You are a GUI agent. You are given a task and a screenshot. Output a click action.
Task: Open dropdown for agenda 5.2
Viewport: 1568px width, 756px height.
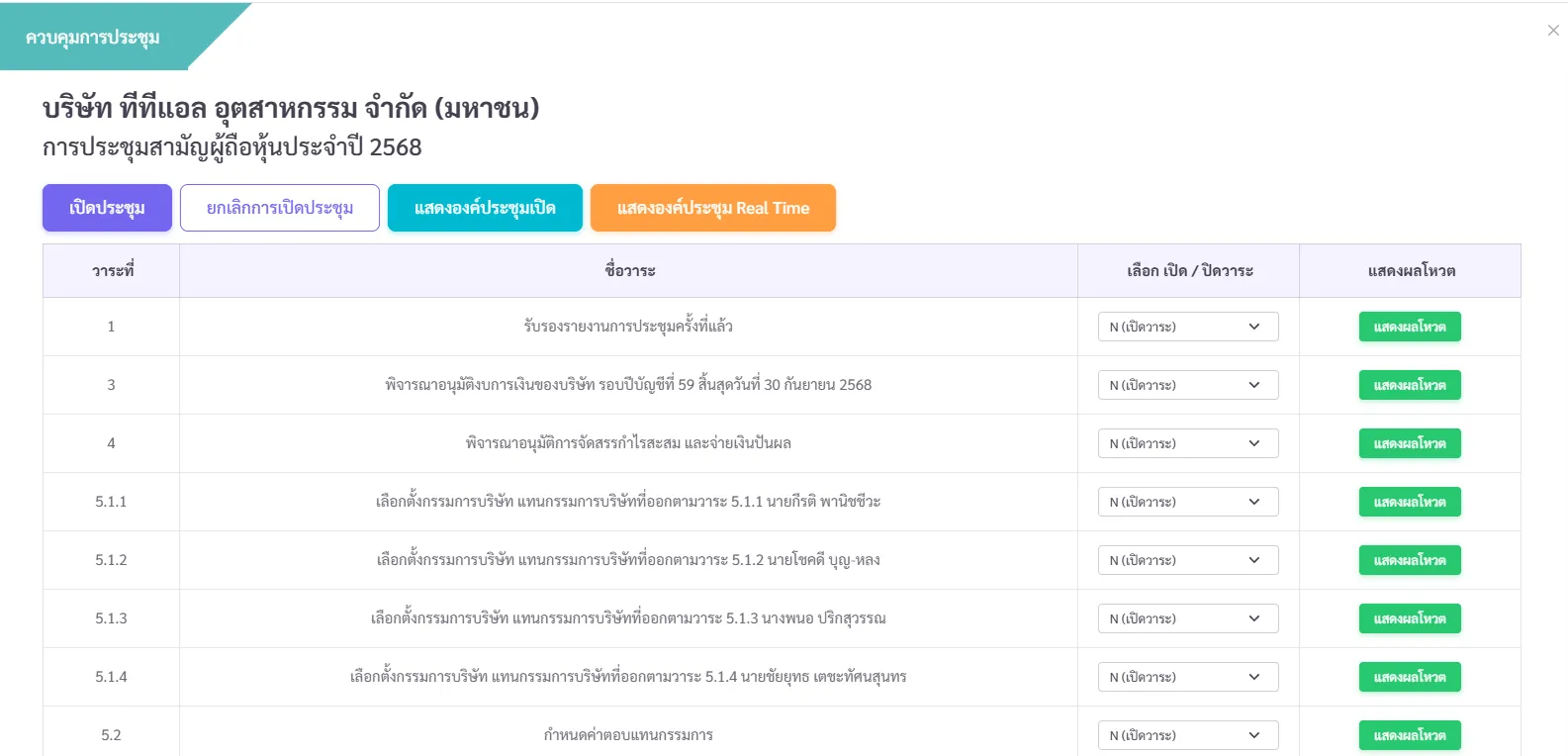(x=1187, y=735)
